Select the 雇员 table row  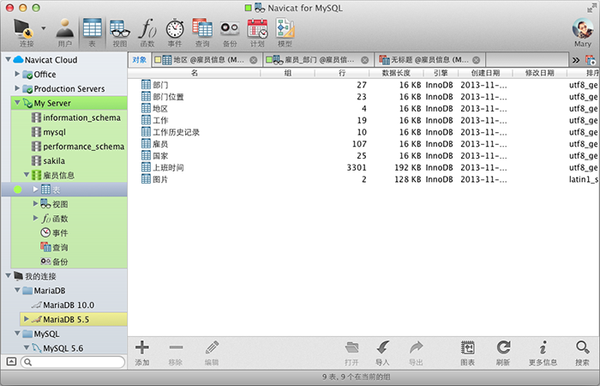[364, 144]
